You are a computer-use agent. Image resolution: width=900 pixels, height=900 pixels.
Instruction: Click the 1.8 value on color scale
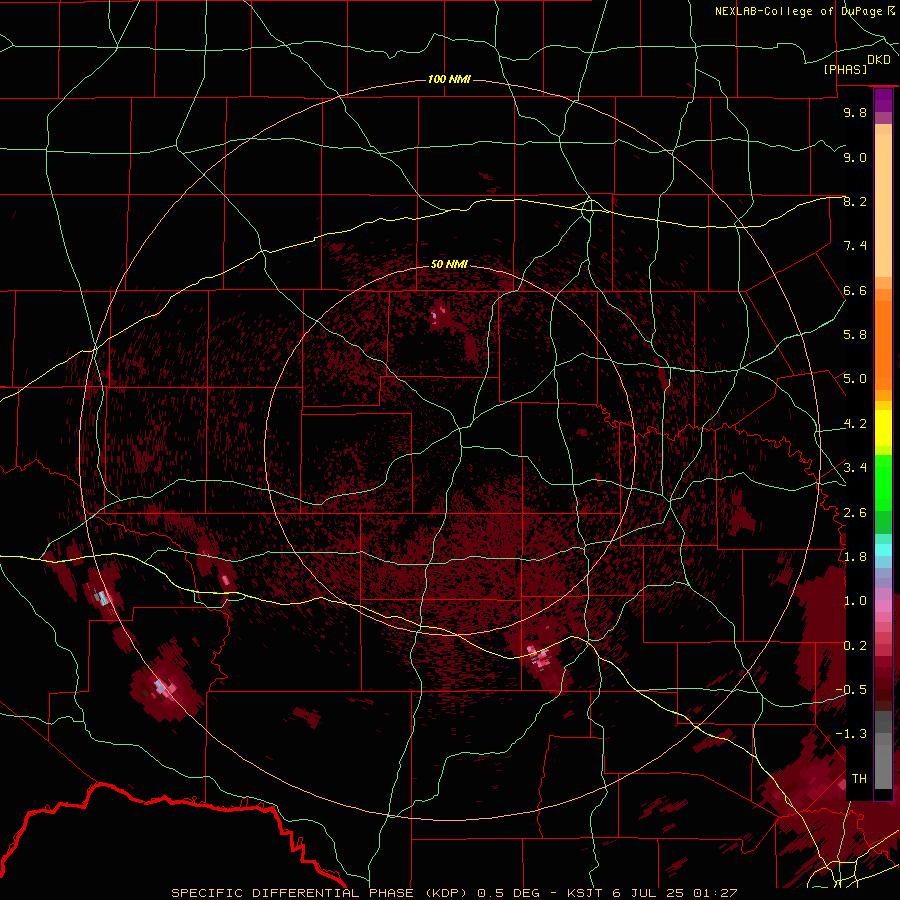point(855,557)
